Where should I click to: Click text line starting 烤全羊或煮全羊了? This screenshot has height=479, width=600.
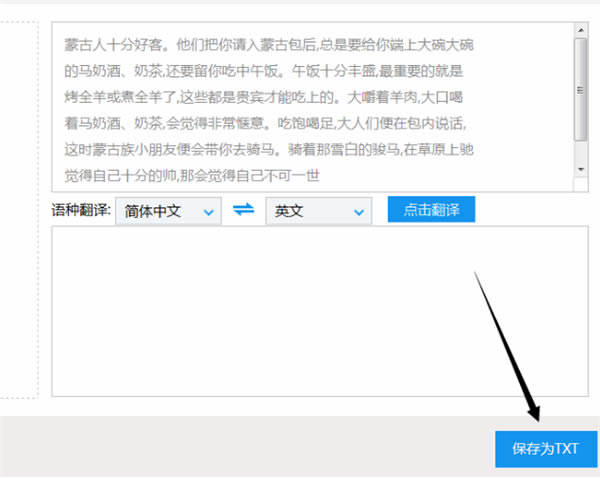click(264, 97)
